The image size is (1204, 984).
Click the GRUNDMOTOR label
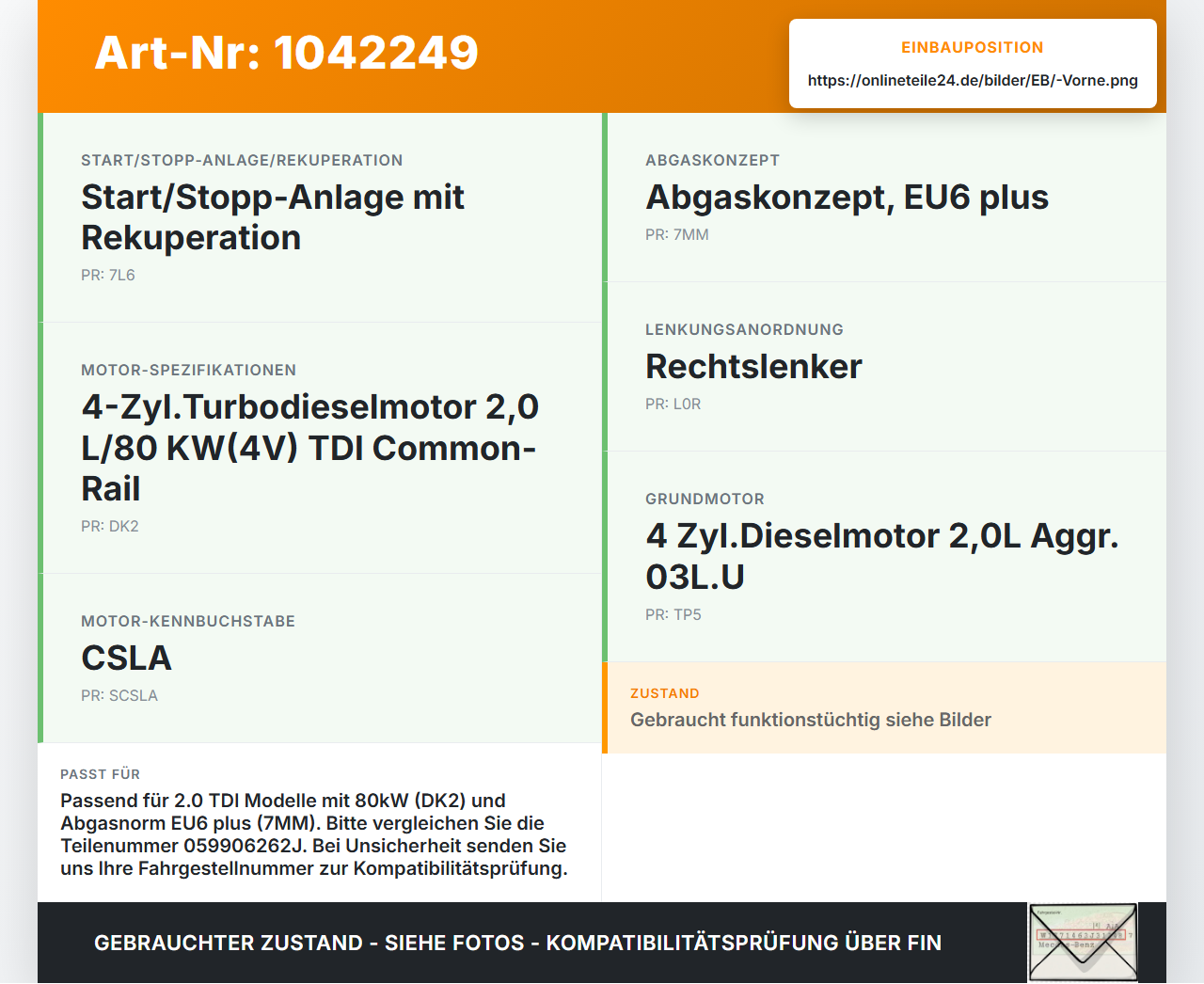pos(705,499)
